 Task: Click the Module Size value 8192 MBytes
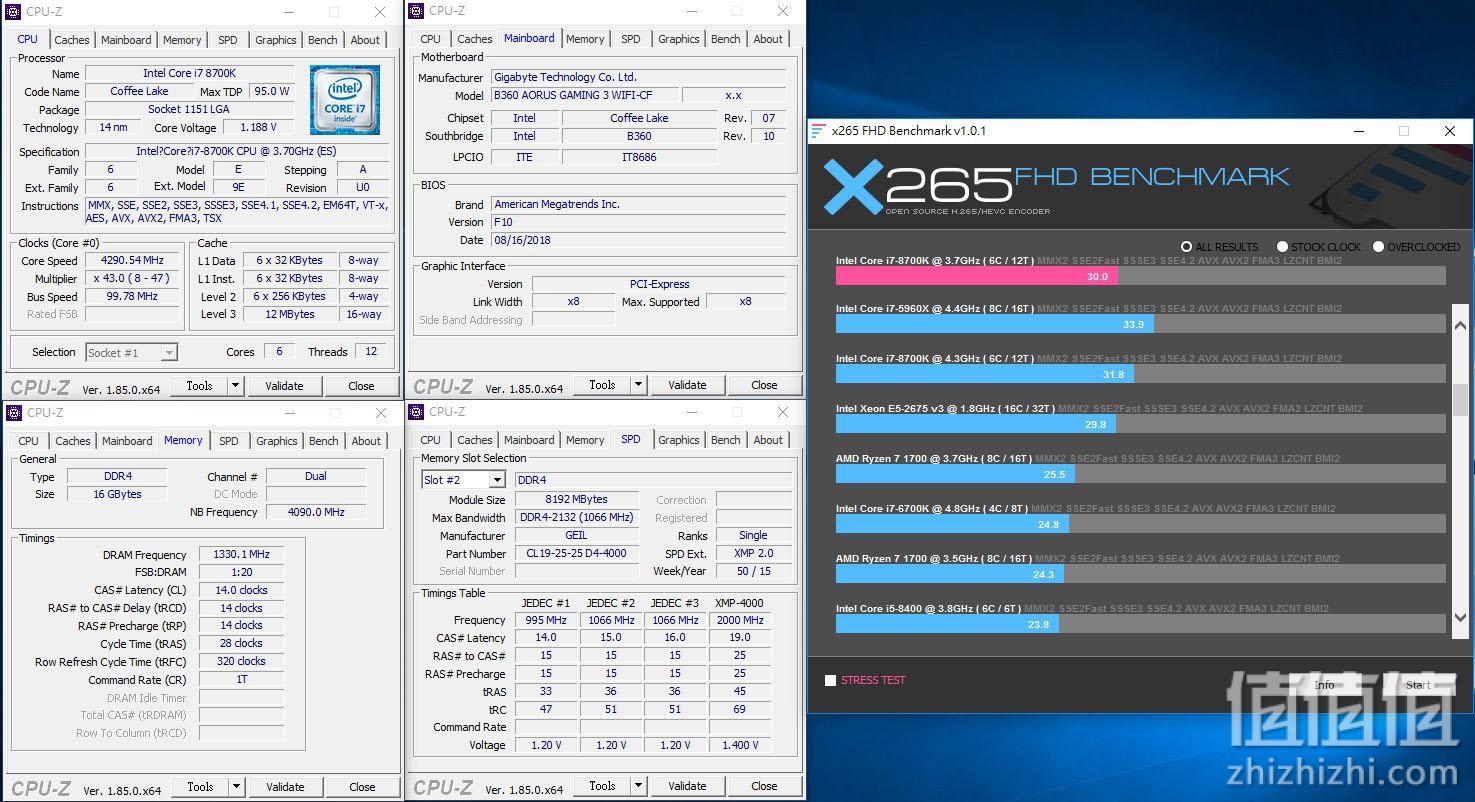[577, 499]
